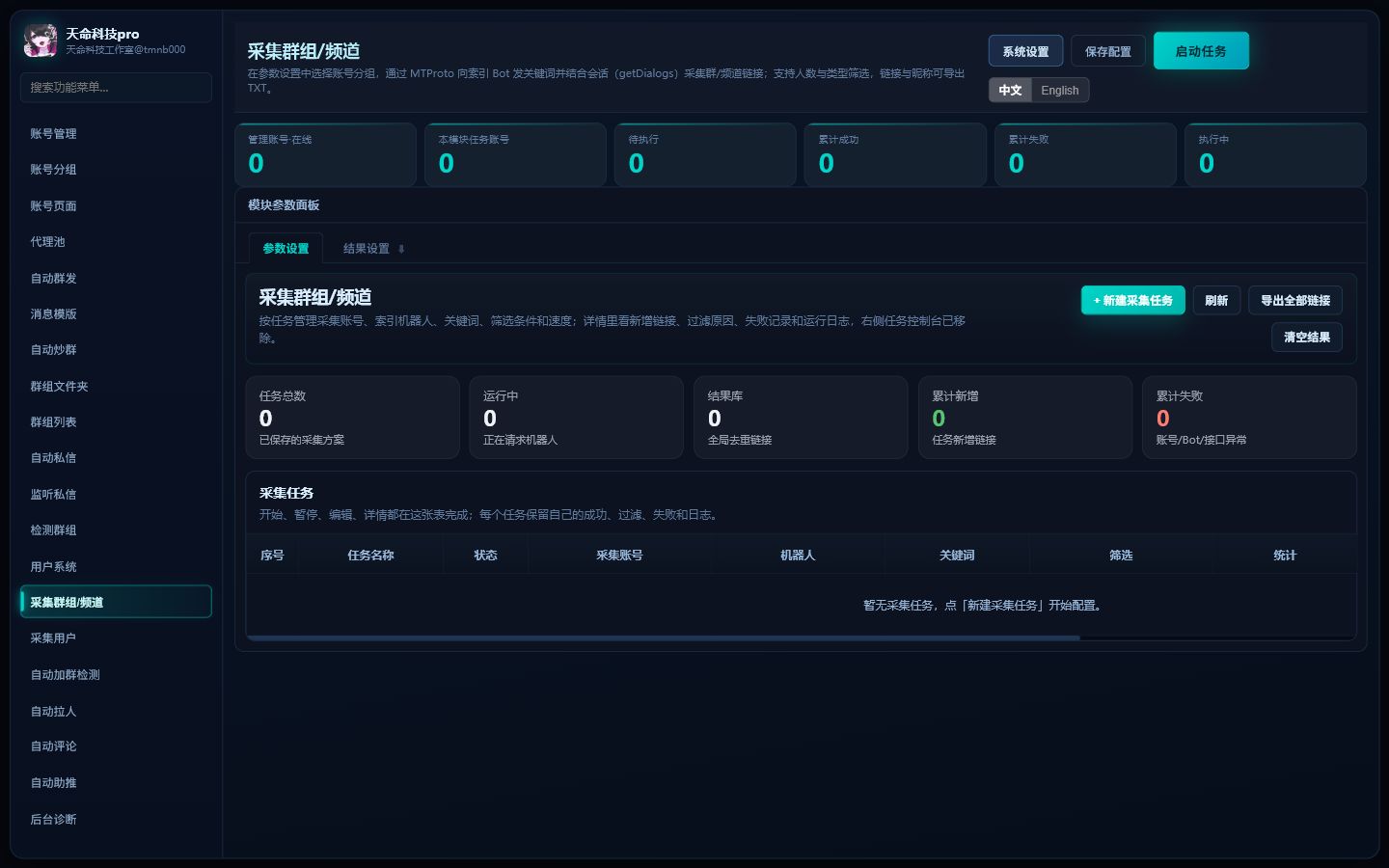Click the 保存配置 button
Image resolution: width=1389 pixels, height=868 pixels.
[1107, 51]
